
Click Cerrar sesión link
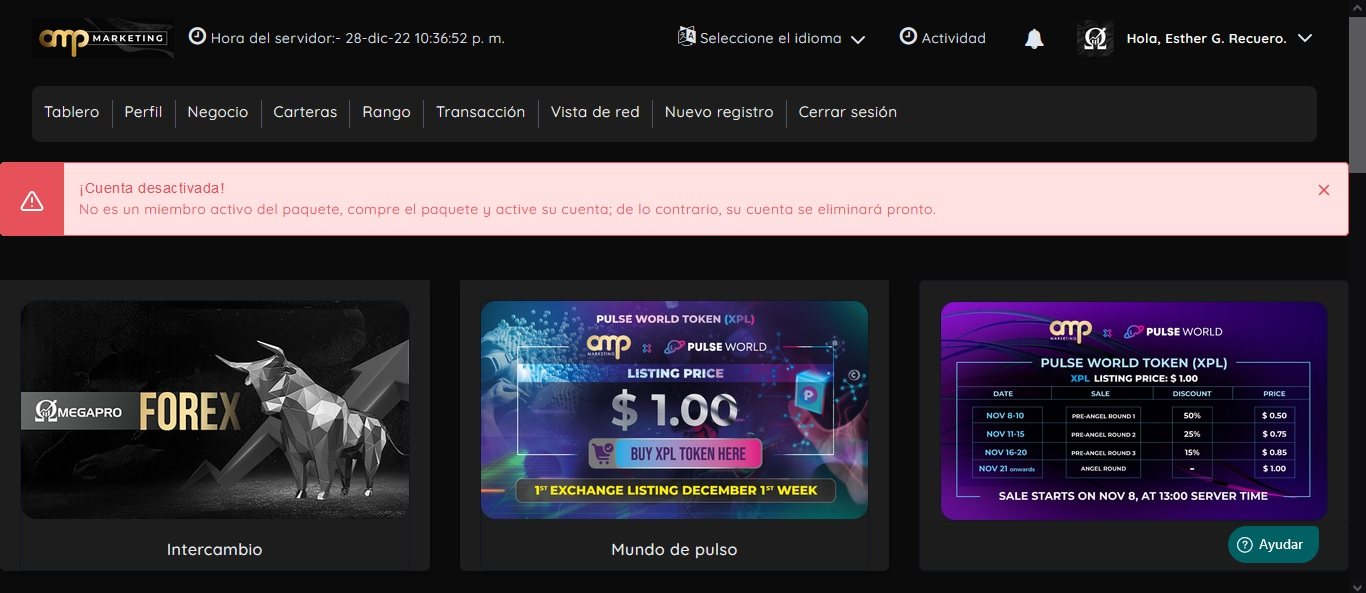[847, 112]
